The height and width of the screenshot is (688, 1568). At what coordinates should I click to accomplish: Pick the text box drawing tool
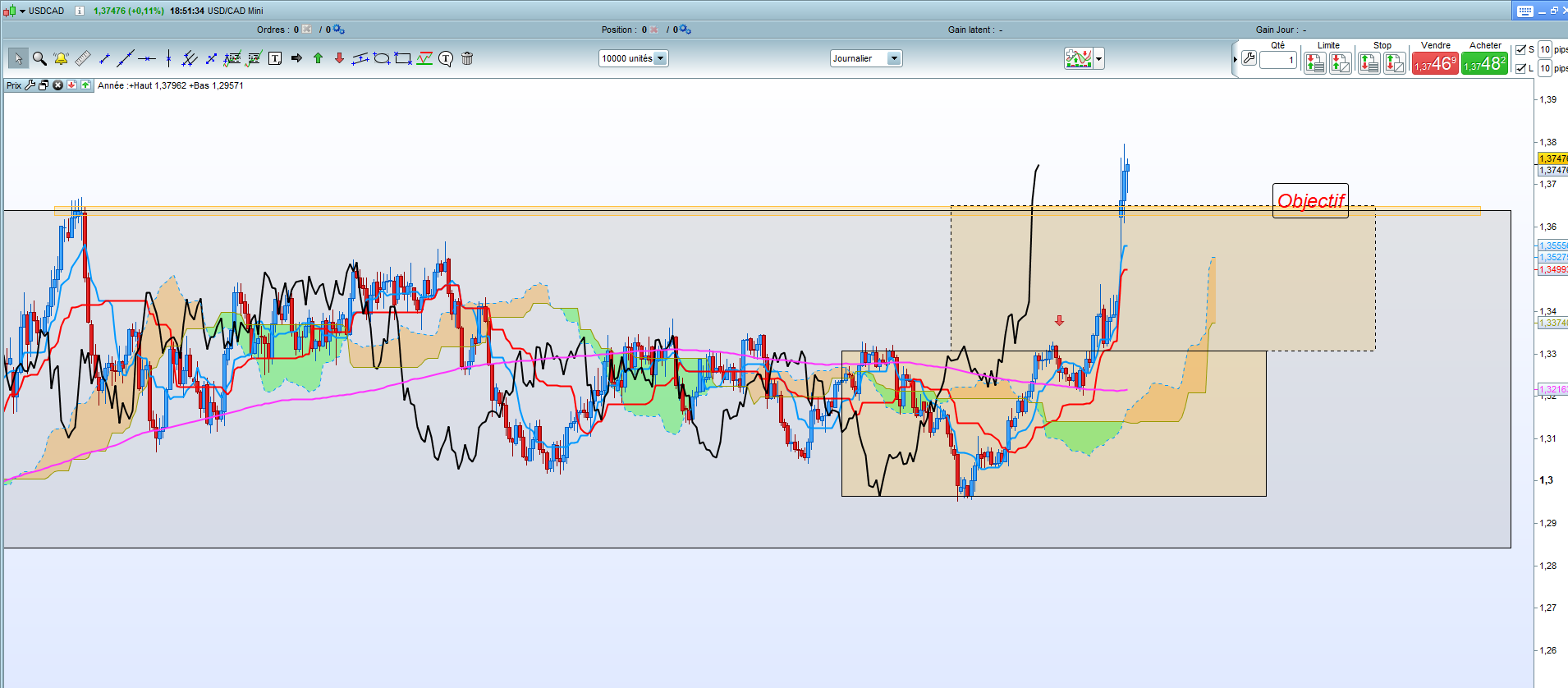275,58
